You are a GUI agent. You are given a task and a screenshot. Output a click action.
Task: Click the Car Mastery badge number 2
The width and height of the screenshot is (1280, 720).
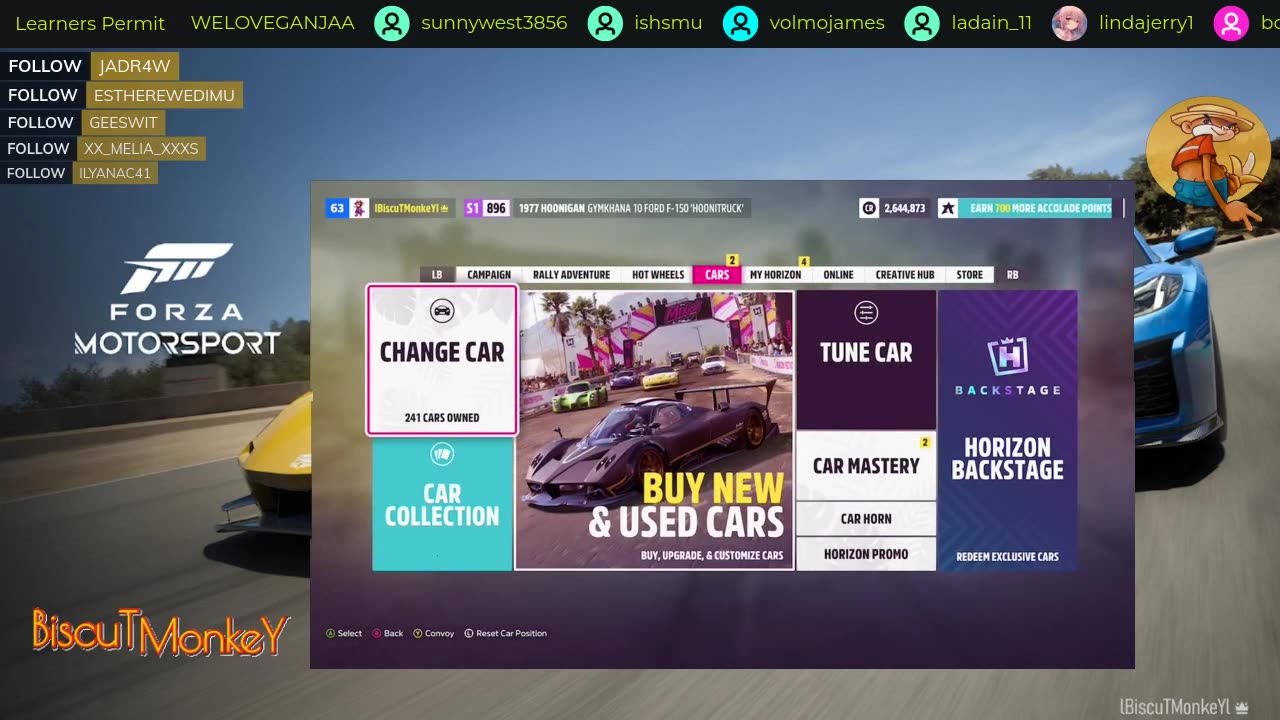pos(925,442)
